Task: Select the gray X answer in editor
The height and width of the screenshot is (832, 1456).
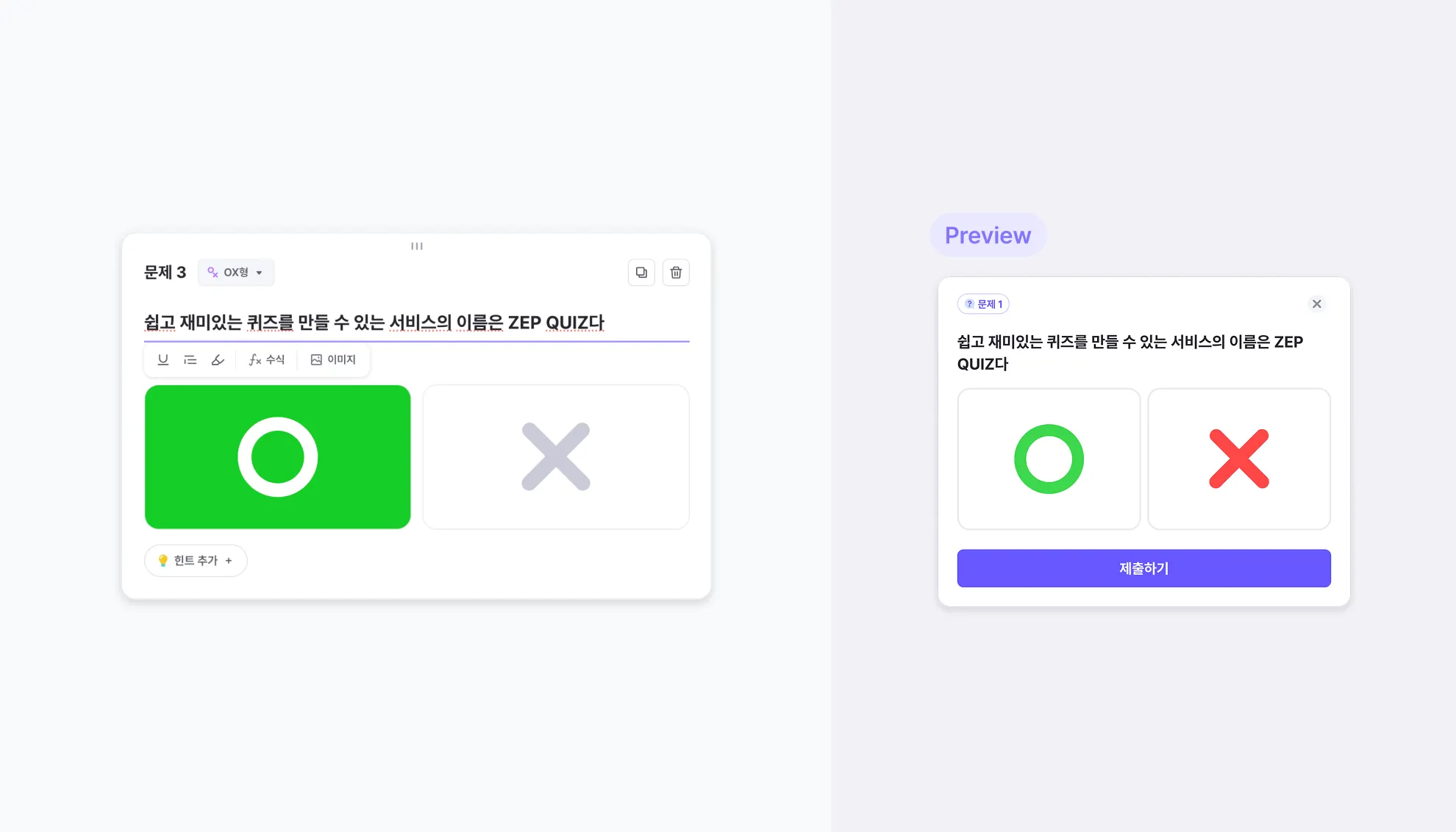Action: (556, 456)
